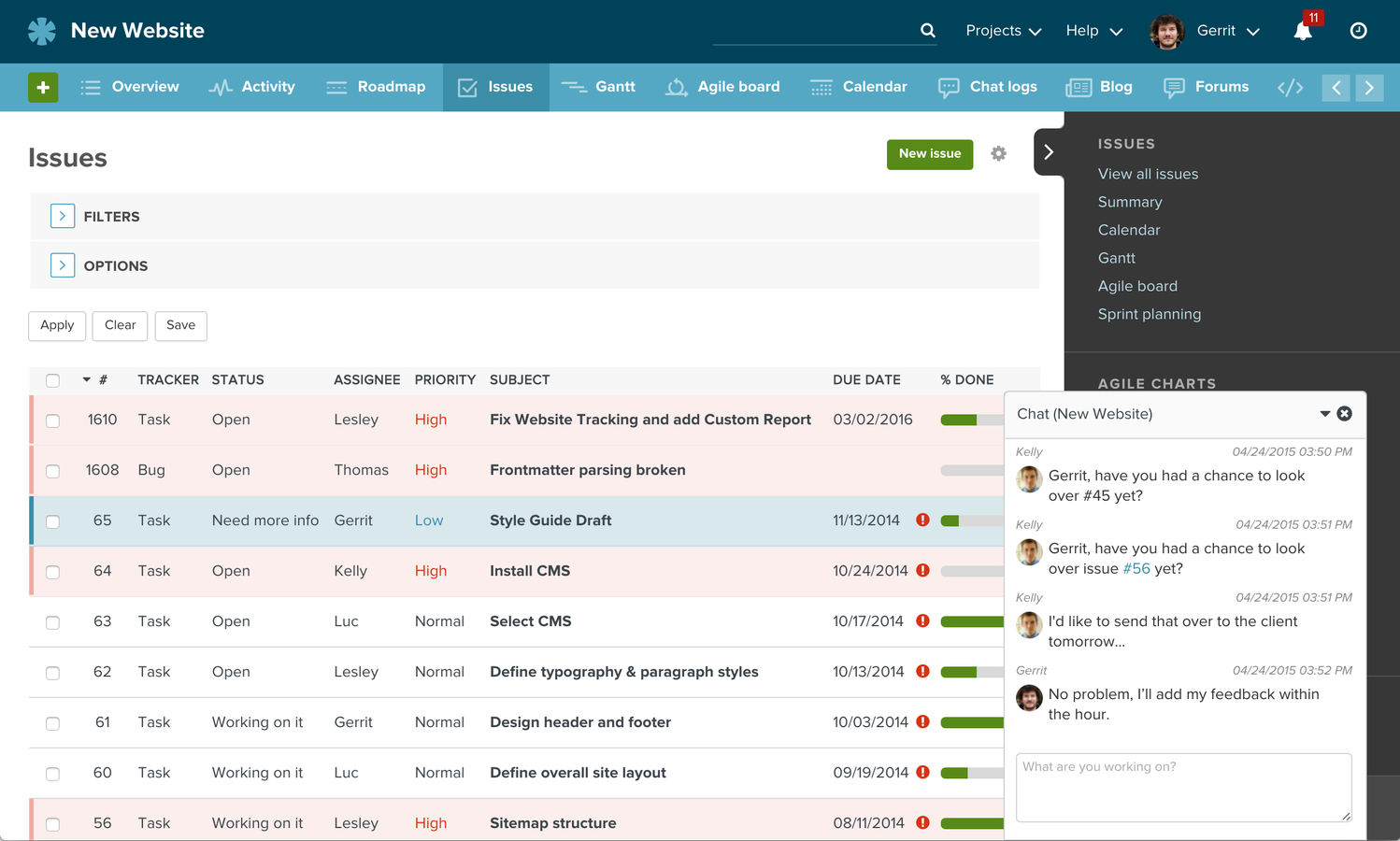1400x841 pixels.
Task: Open Fix Website Tracking and add Custom Report
Action: pyautogui.click(x=650, y=420)
